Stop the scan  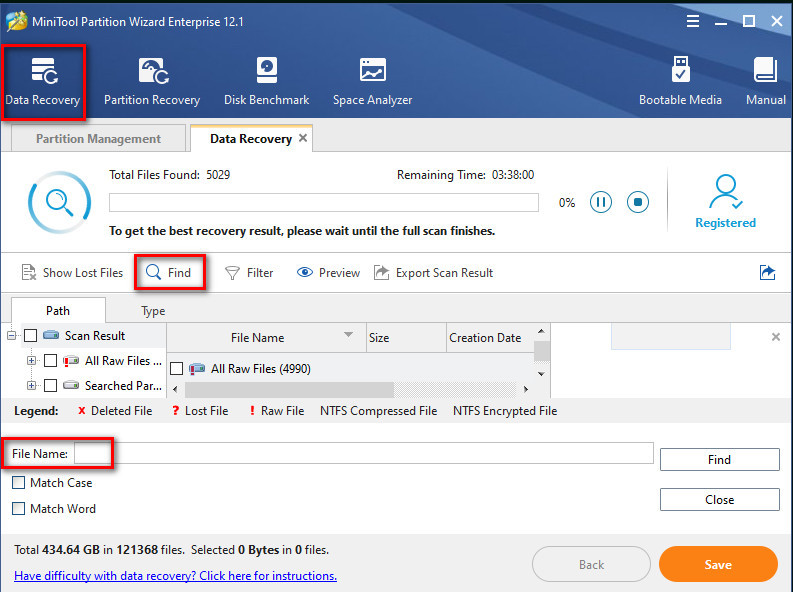click(x=638, y=202)
